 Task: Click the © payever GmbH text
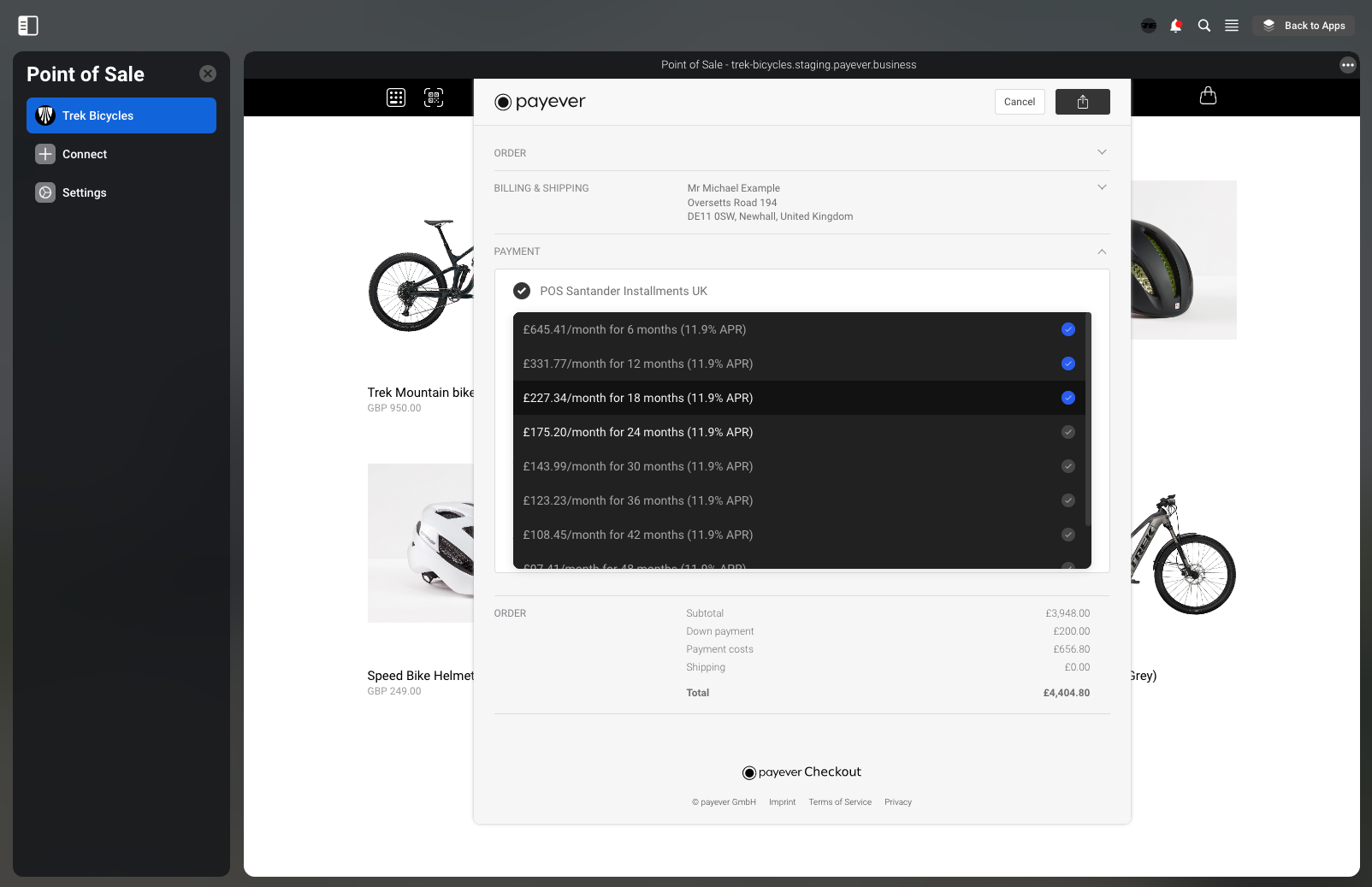(x=724, y=802)
